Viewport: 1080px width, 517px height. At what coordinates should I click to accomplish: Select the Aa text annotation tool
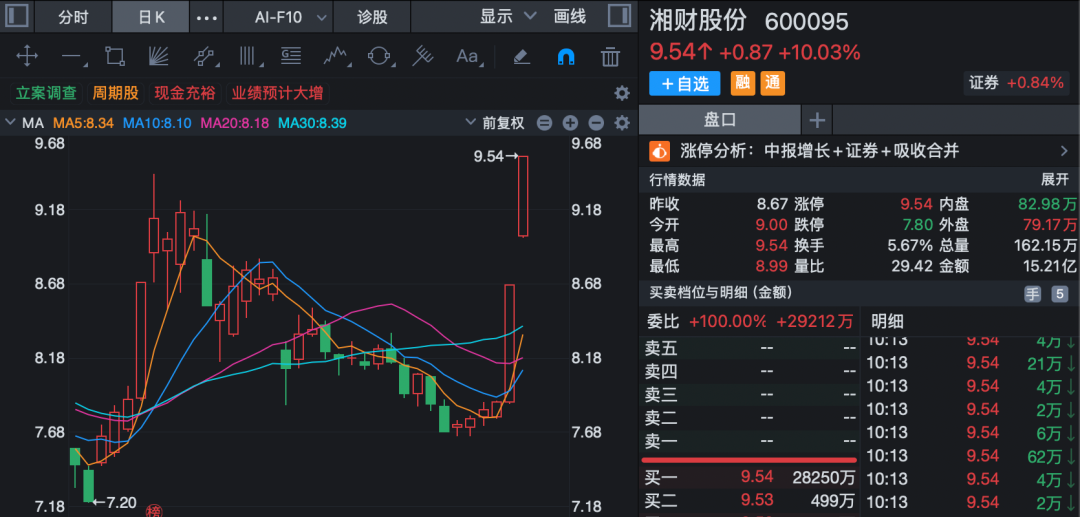468,56
